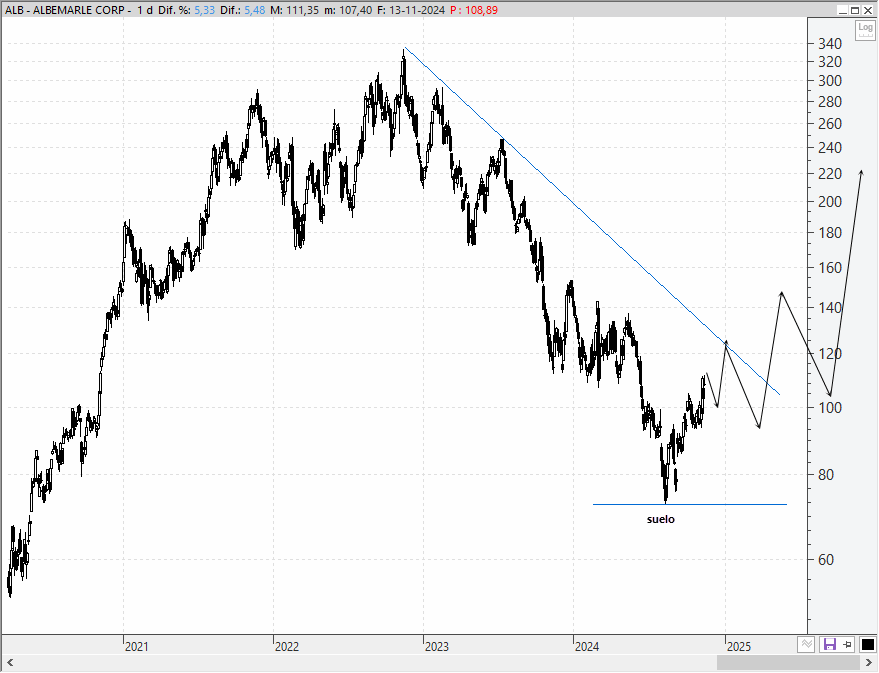This screenshot has width=879, height=673.
Task: Click the 2023 time axis label
Action: pos(437,647)
